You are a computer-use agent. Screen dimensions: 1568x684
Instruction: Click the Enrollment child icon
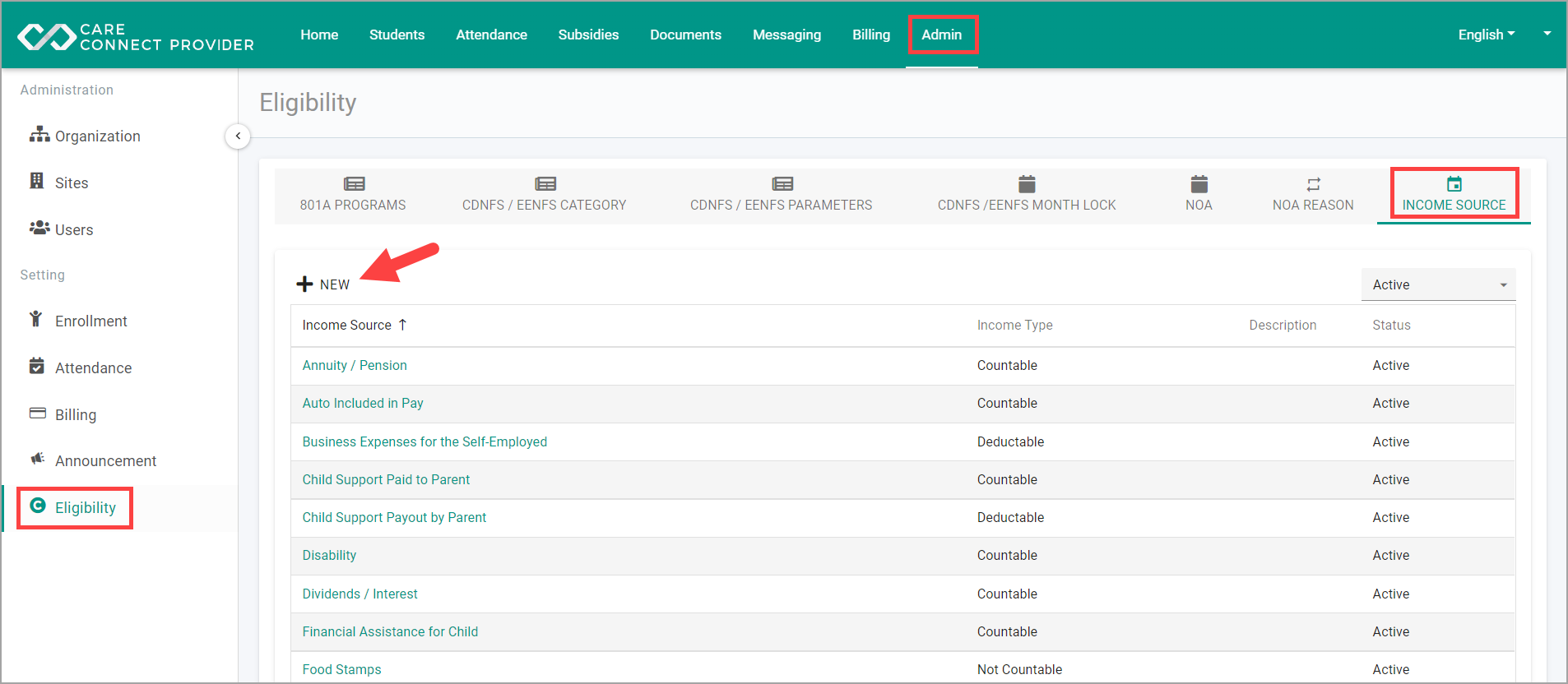point(35,319)
